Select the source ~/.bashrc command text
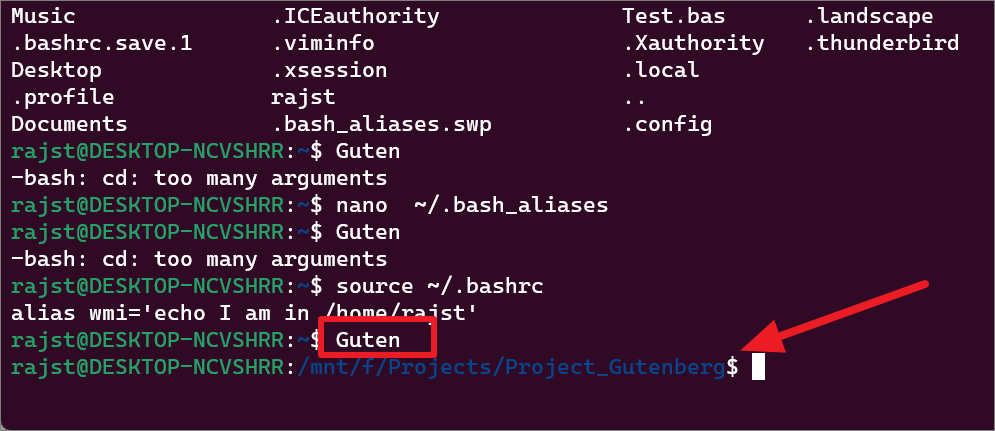This screenshot has height=431, width=995. [439, 286]
